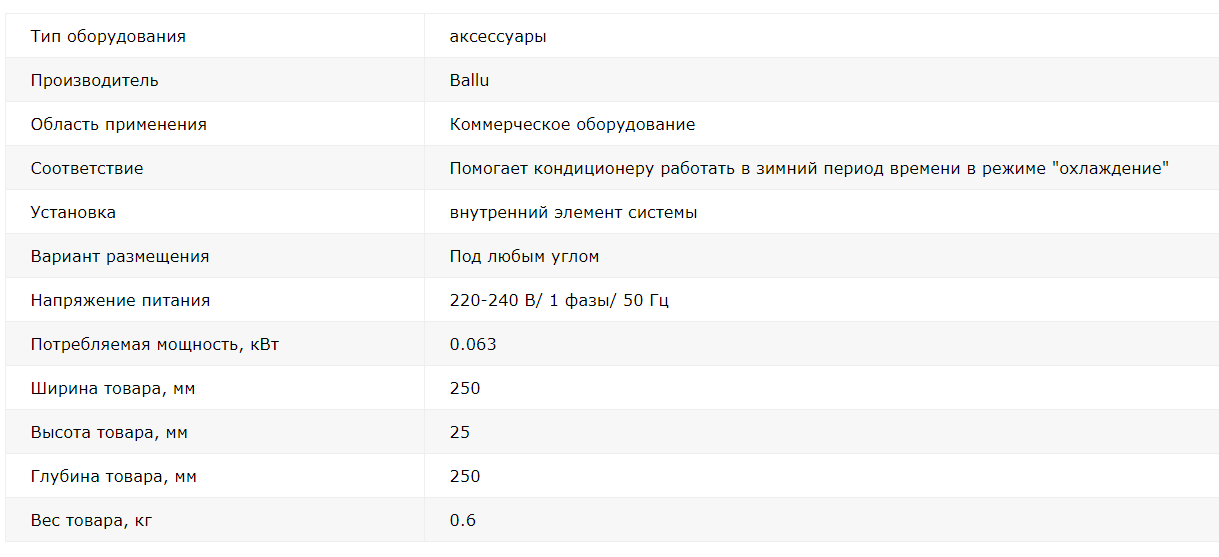This screenshot has height=557, width=1219.
Task: Click the 'Тип оборудования' label cell
Action: (108, 37)
